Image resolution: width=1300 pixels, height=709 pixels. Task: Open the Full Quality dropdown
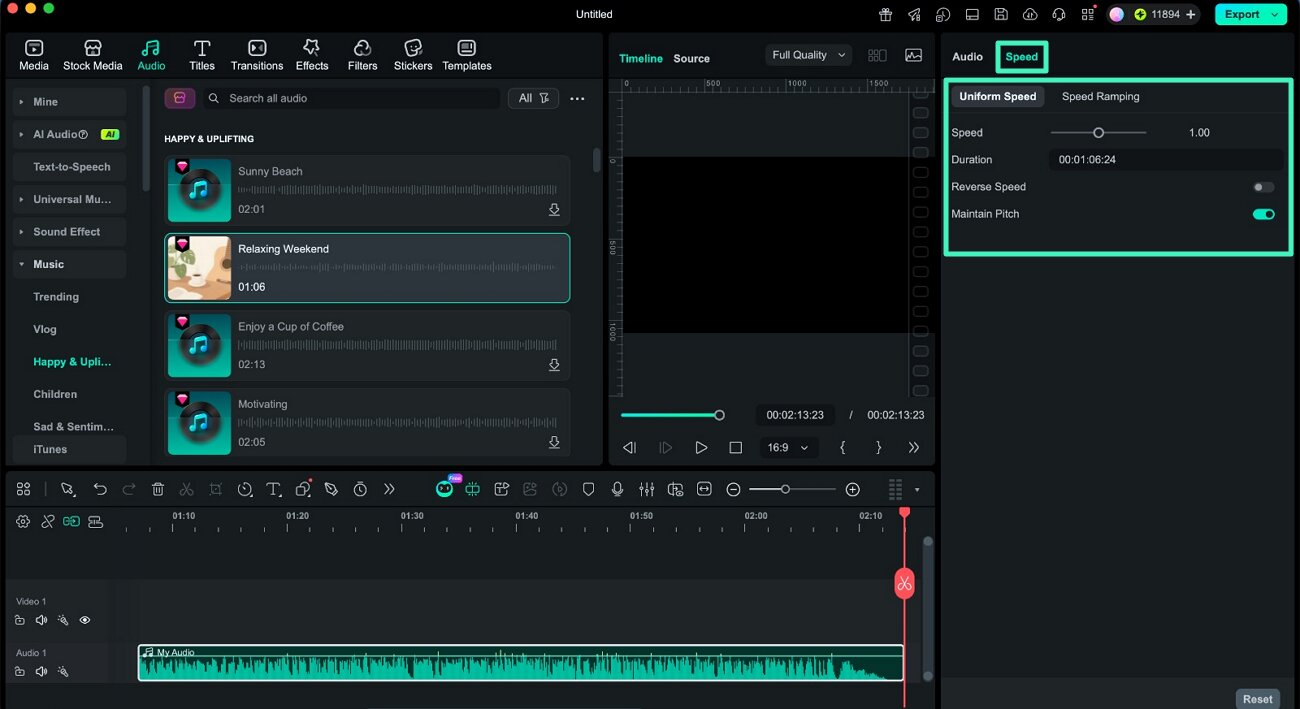click(x=808, y=55)
